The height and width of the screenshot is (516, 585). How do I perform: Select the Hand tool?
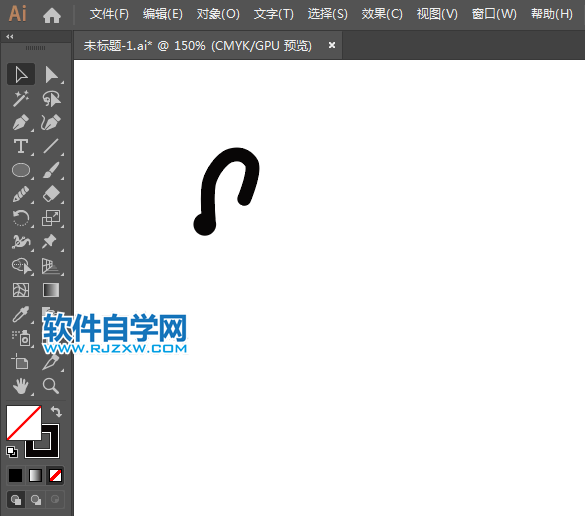[21, 386]
